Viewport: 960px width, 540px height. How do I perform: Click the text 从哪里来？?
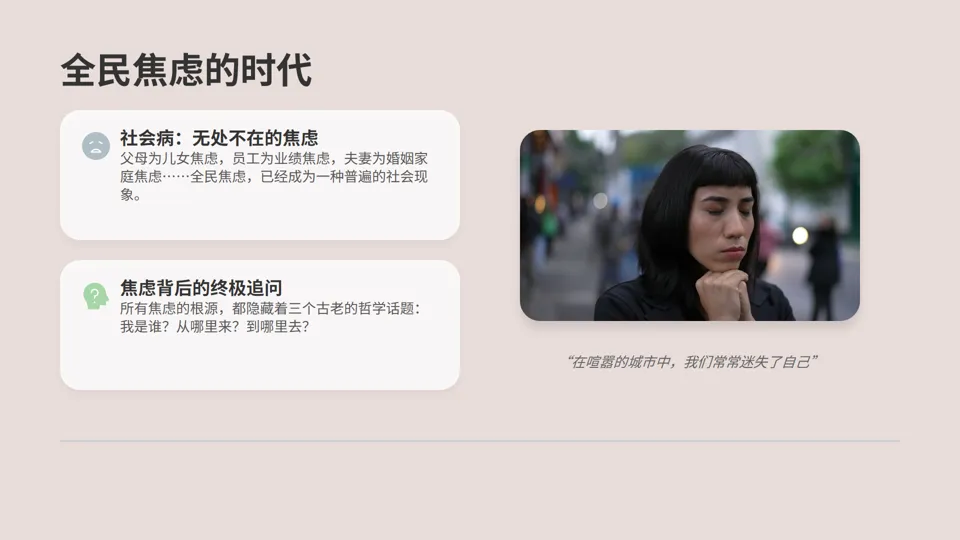(211, 326)
